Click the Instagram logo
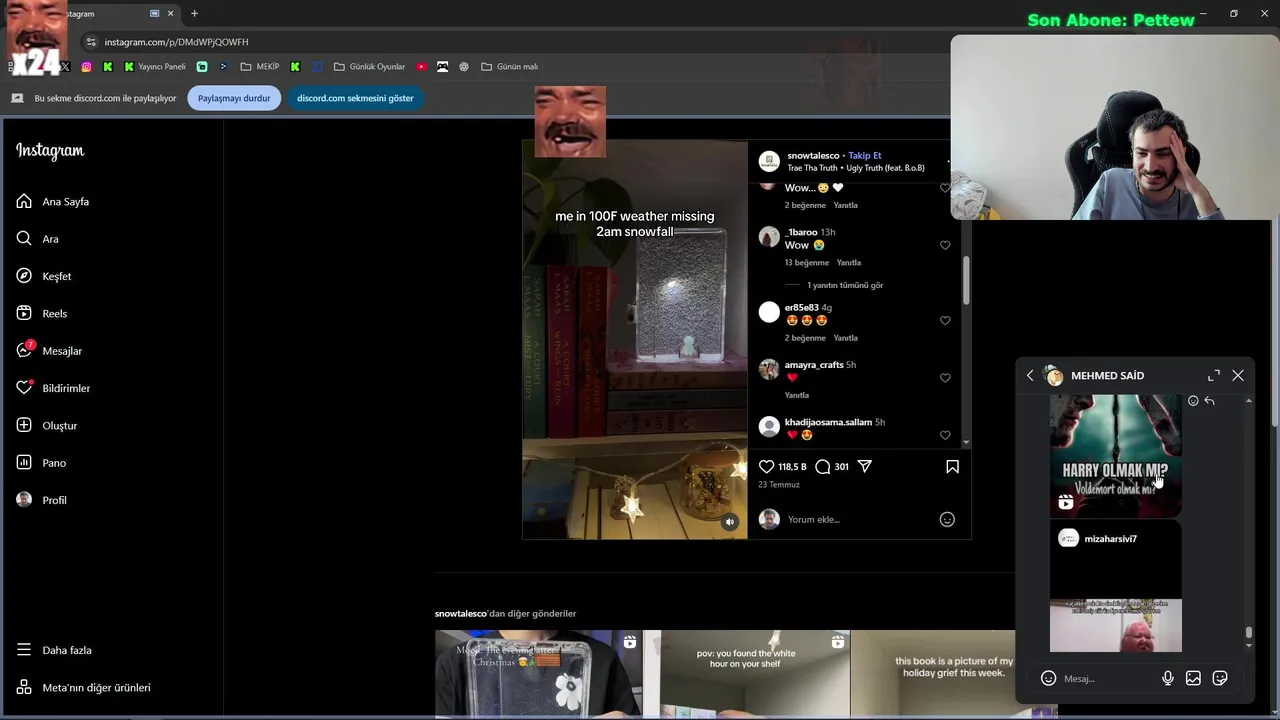1280x720 pixels. tap(50, 151)
